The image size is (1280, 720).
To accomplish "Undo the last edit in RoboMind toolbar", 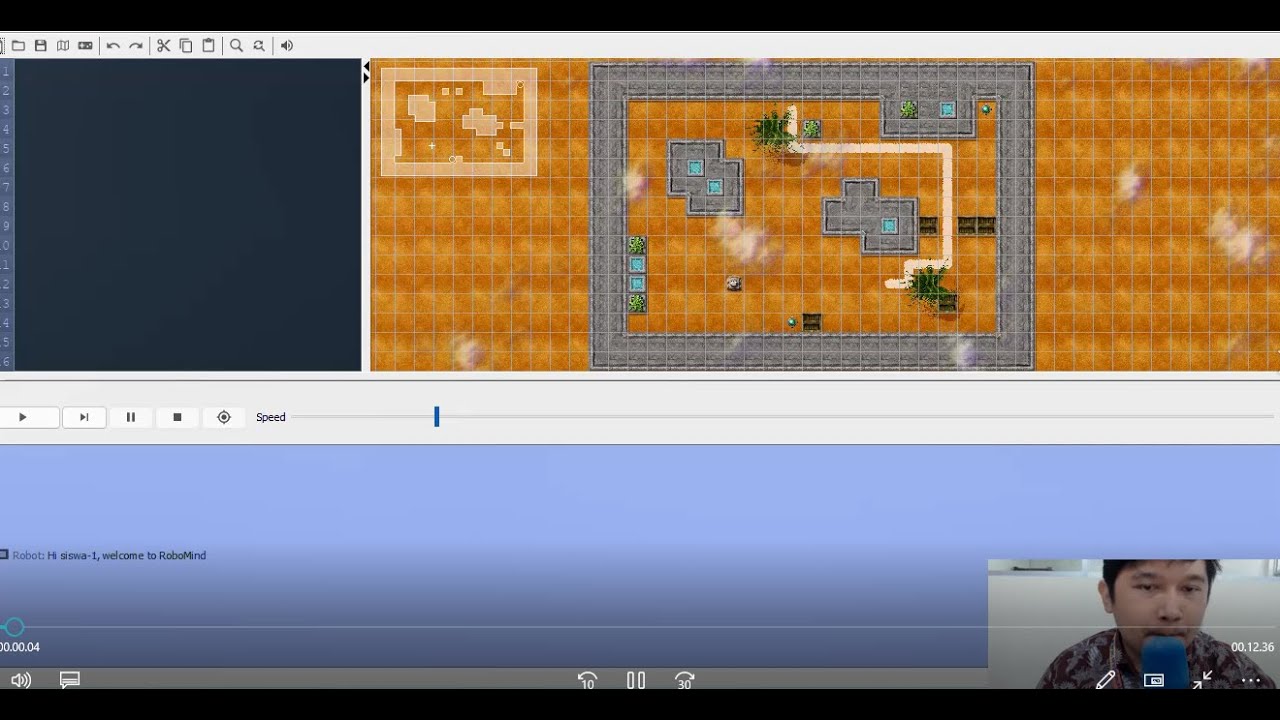I will (113, 46).
